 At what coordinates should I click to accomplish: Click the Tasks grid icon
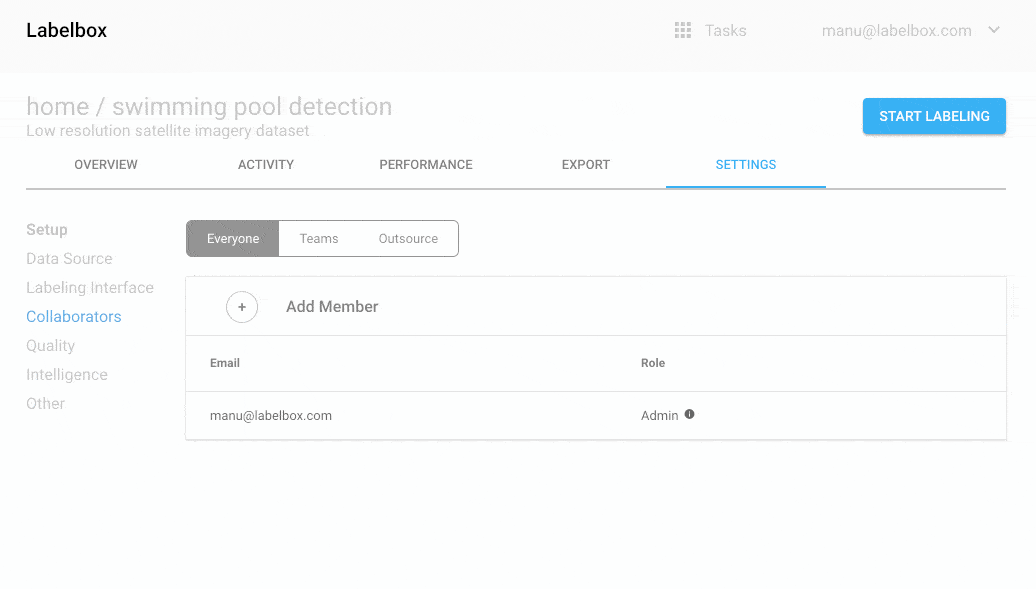(683, 31)
